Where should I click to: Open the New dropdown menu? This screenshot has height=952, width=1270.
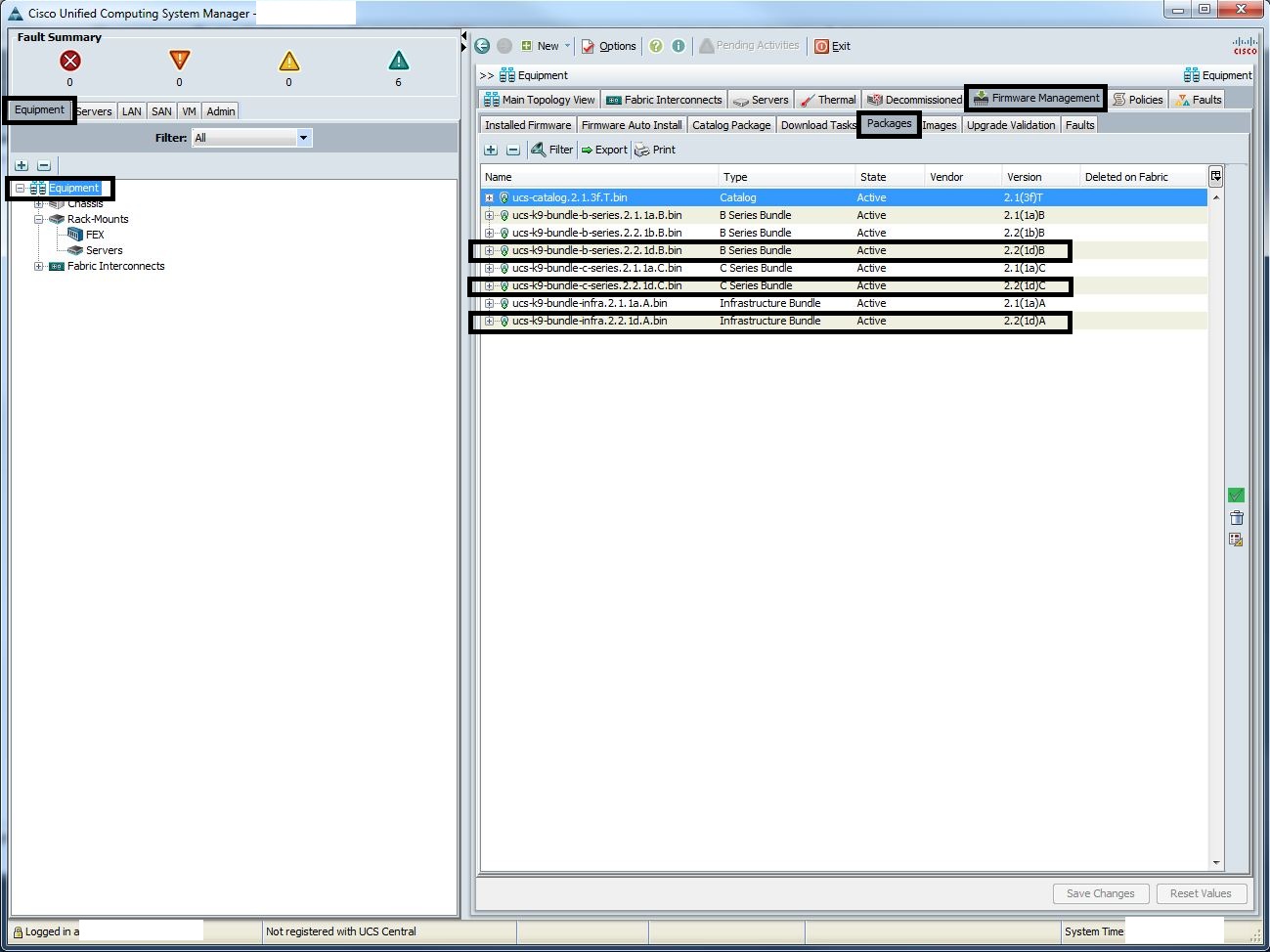click(x=547, y=46)
